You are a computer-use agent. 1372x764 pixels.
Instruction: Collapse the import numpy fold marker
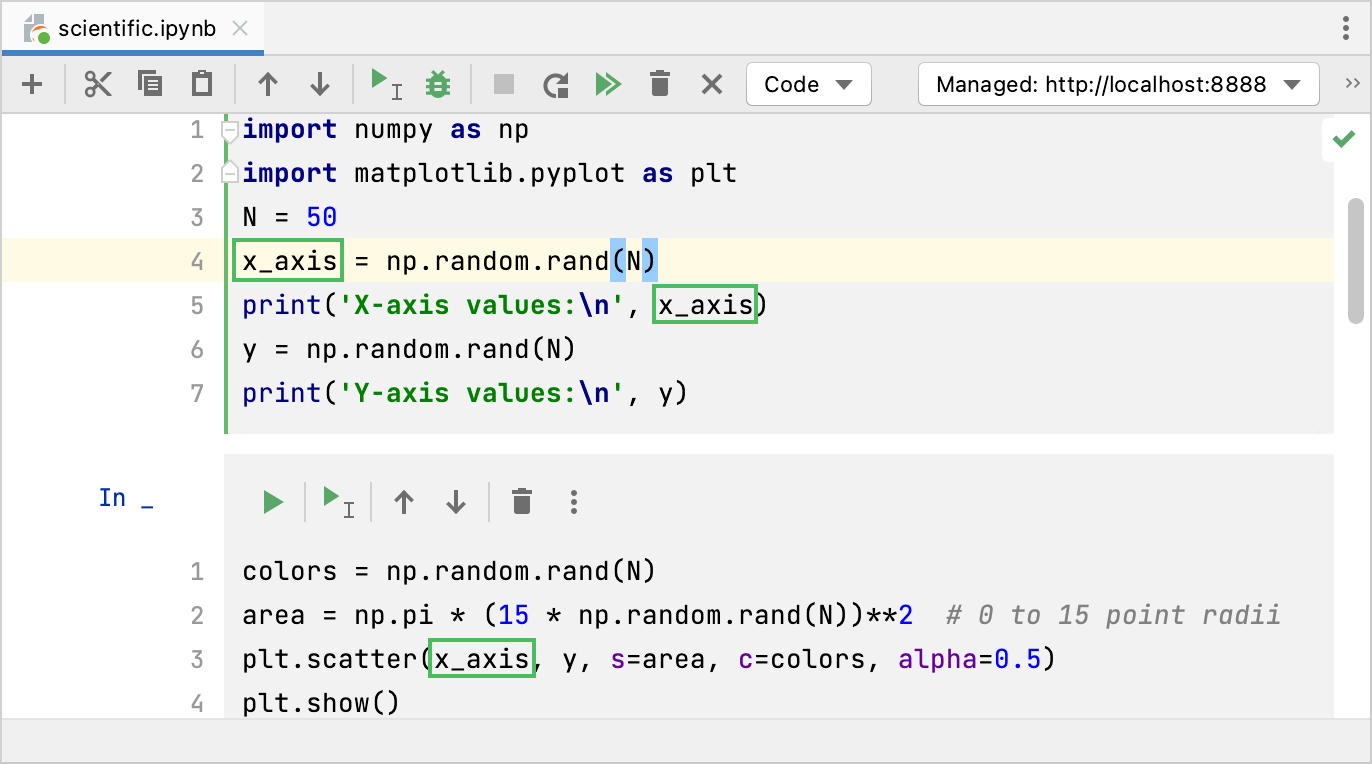(229, 130)
